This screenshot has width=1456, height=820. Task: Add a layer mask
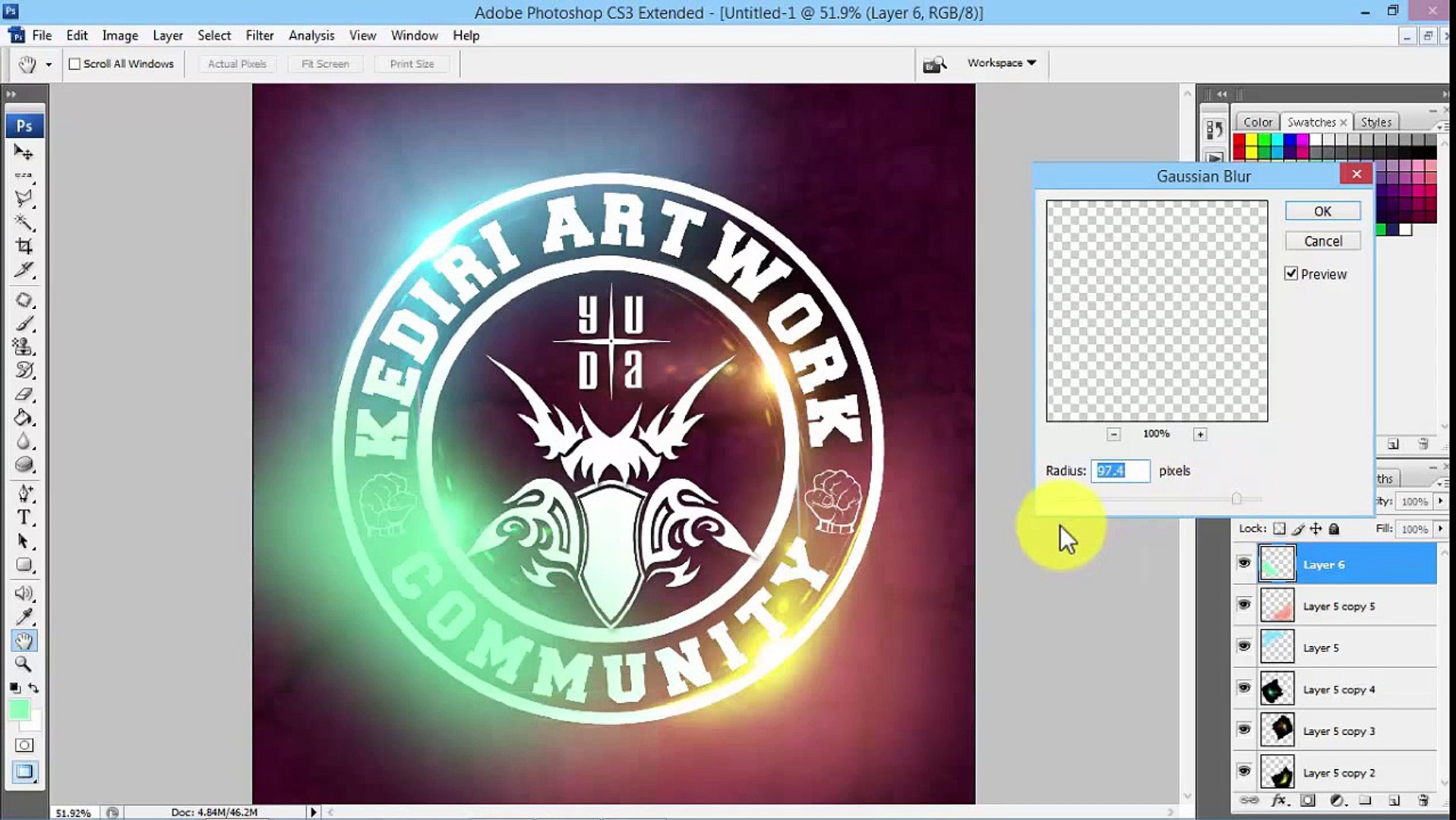tap(1307, 800)
